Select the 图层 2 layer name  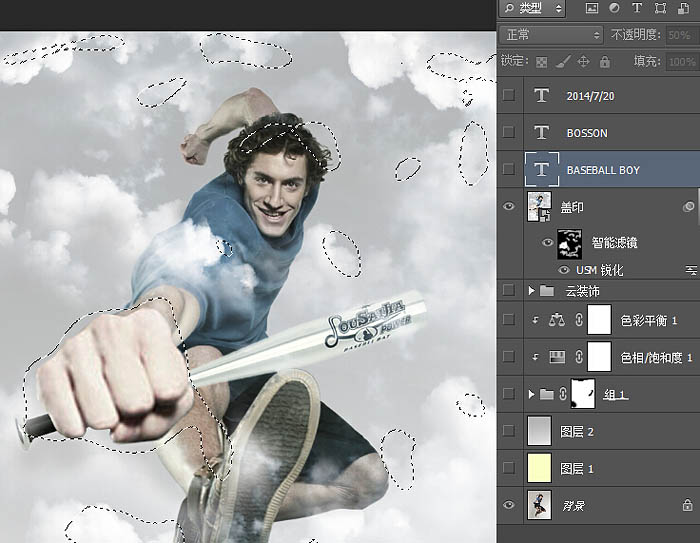577,432
